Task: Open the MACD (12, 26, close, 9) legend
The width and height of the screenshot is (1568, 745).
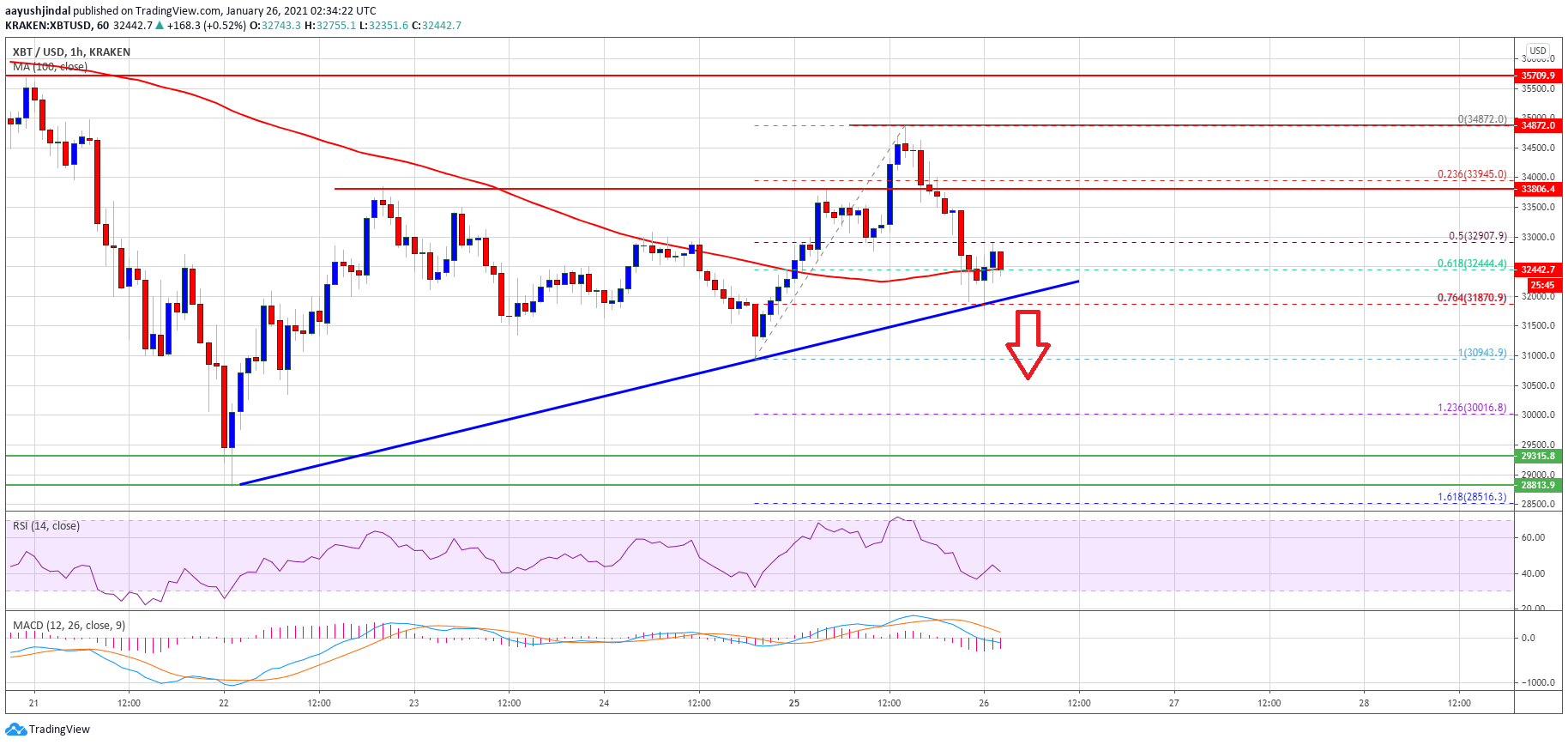Action: pos(69,625)
